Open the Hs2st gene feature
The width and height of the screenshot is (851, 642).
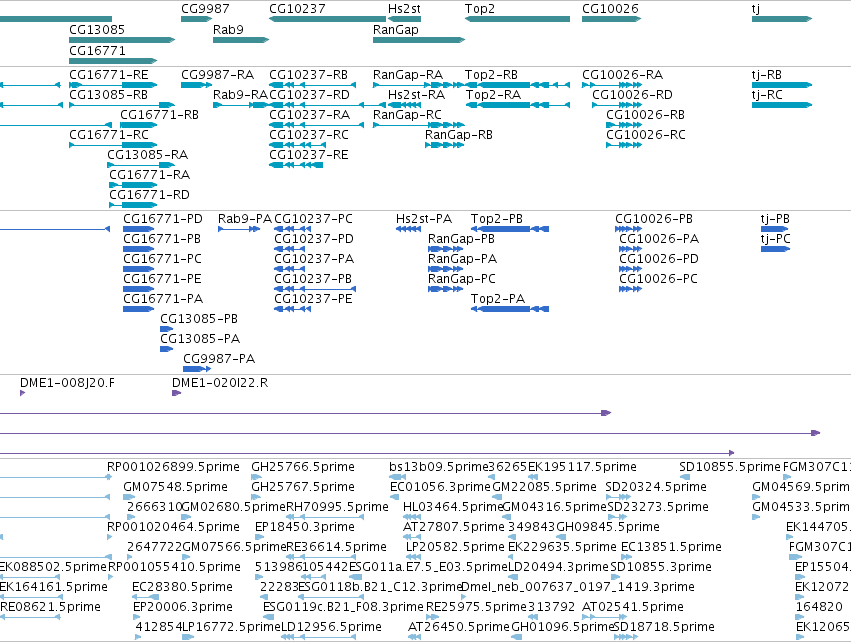click(x=404, y=19)
